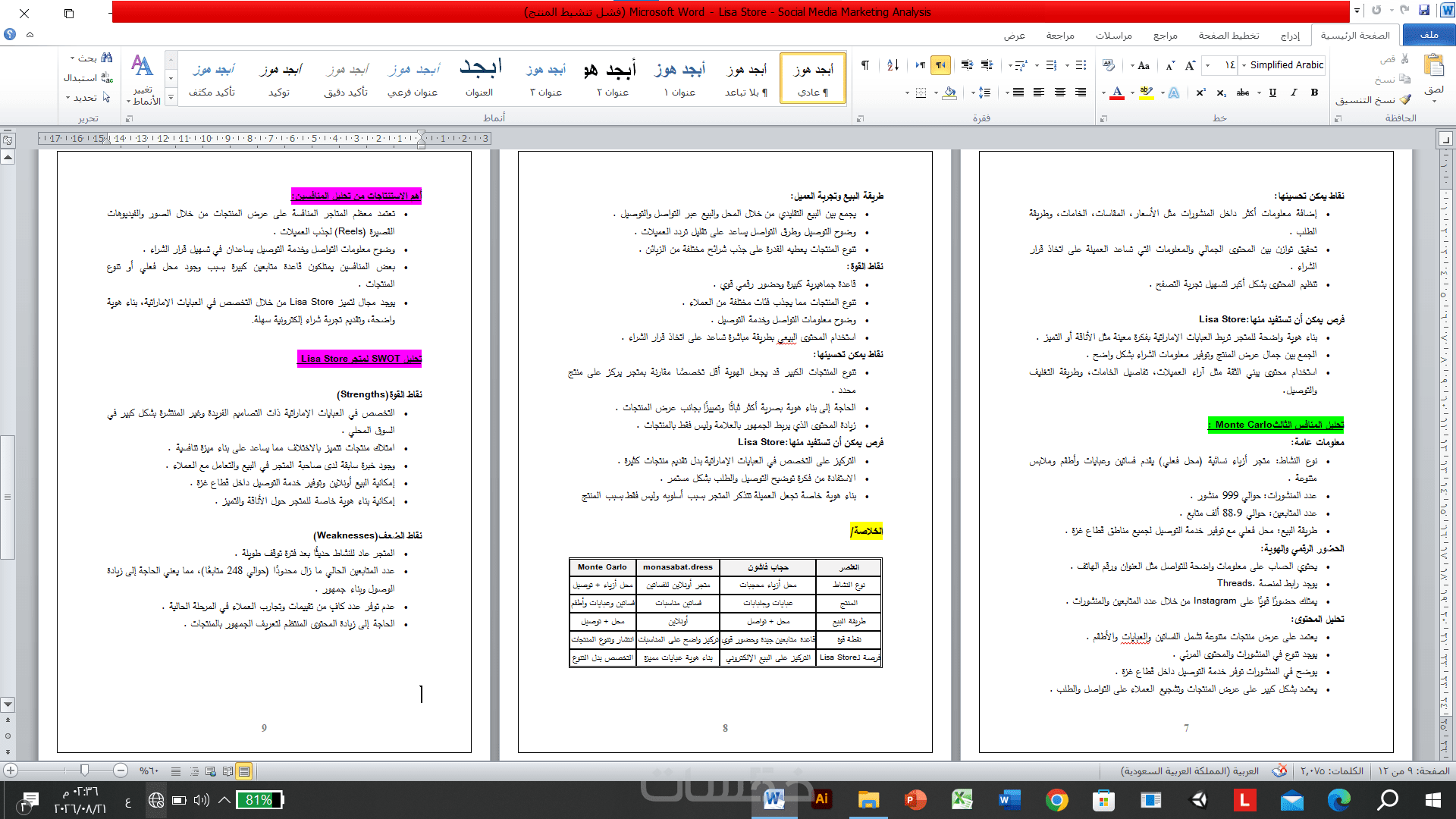Image resolution: width=1456 pixels, height=819 pixels.
Task: Click the Replace (استبدال) button
Action: [89, 78]
